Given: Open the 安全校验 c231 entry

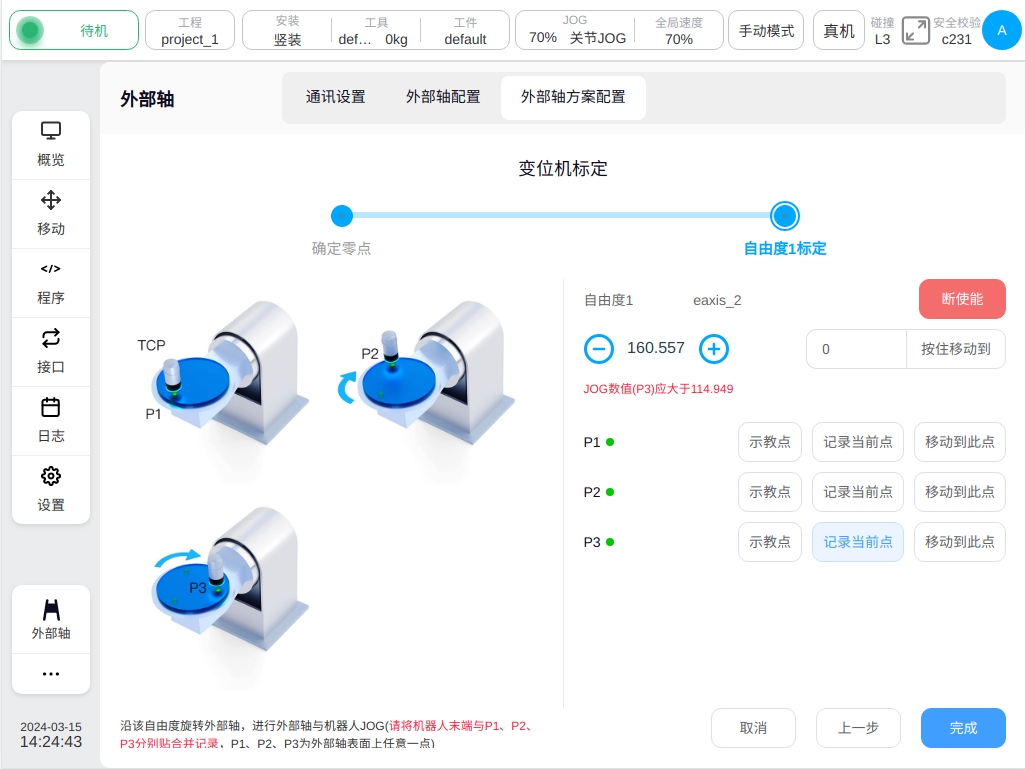Looking at the screenshot, I should 956,31.
